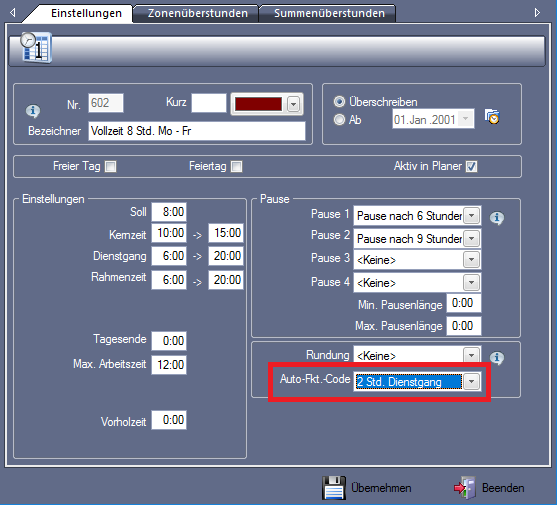Click the Dienstgang start field 6:00

[169, 256]
